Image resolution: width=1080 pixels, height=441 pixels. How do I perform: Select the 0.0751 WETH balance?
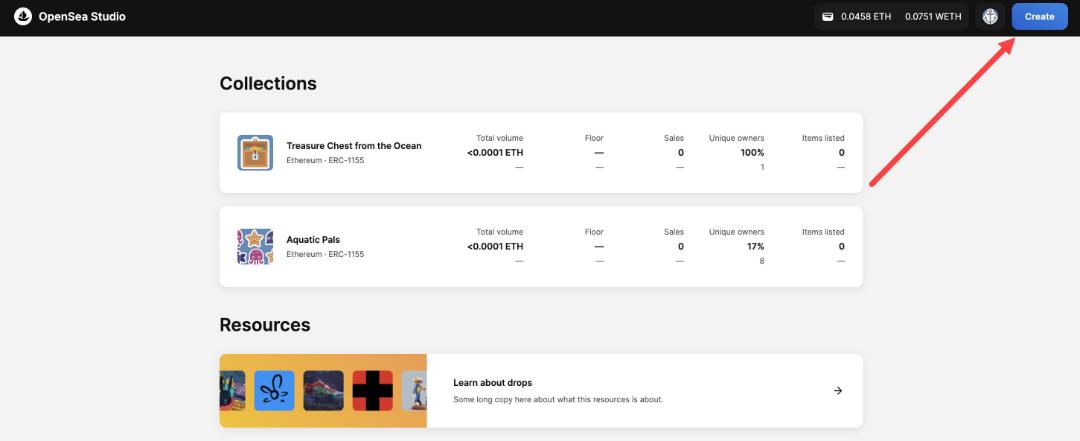point(933,17)
